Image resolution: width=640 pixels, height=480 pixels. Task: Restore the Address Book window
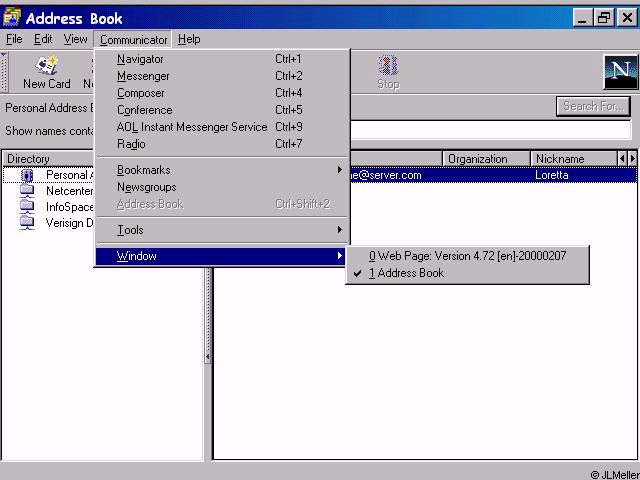(604, 18)
